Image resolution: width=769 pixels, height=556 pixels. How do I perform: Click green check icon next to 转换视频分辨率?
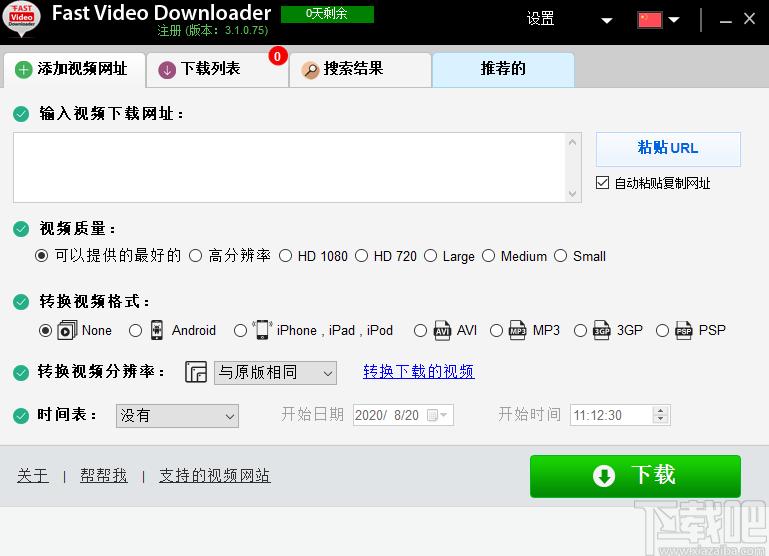[x=21, y=373]
